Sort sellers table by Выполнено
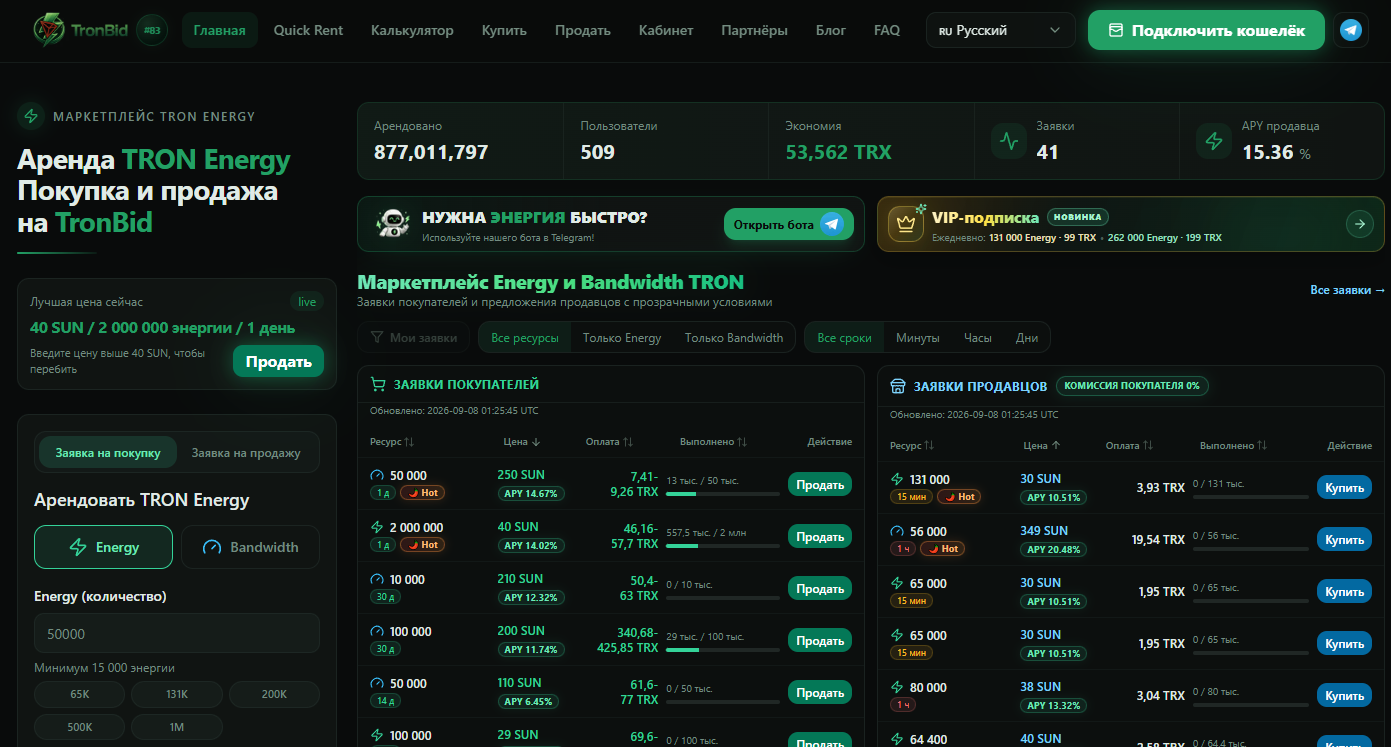The width and height of the screenshot is (1391, 747). 1233,445
